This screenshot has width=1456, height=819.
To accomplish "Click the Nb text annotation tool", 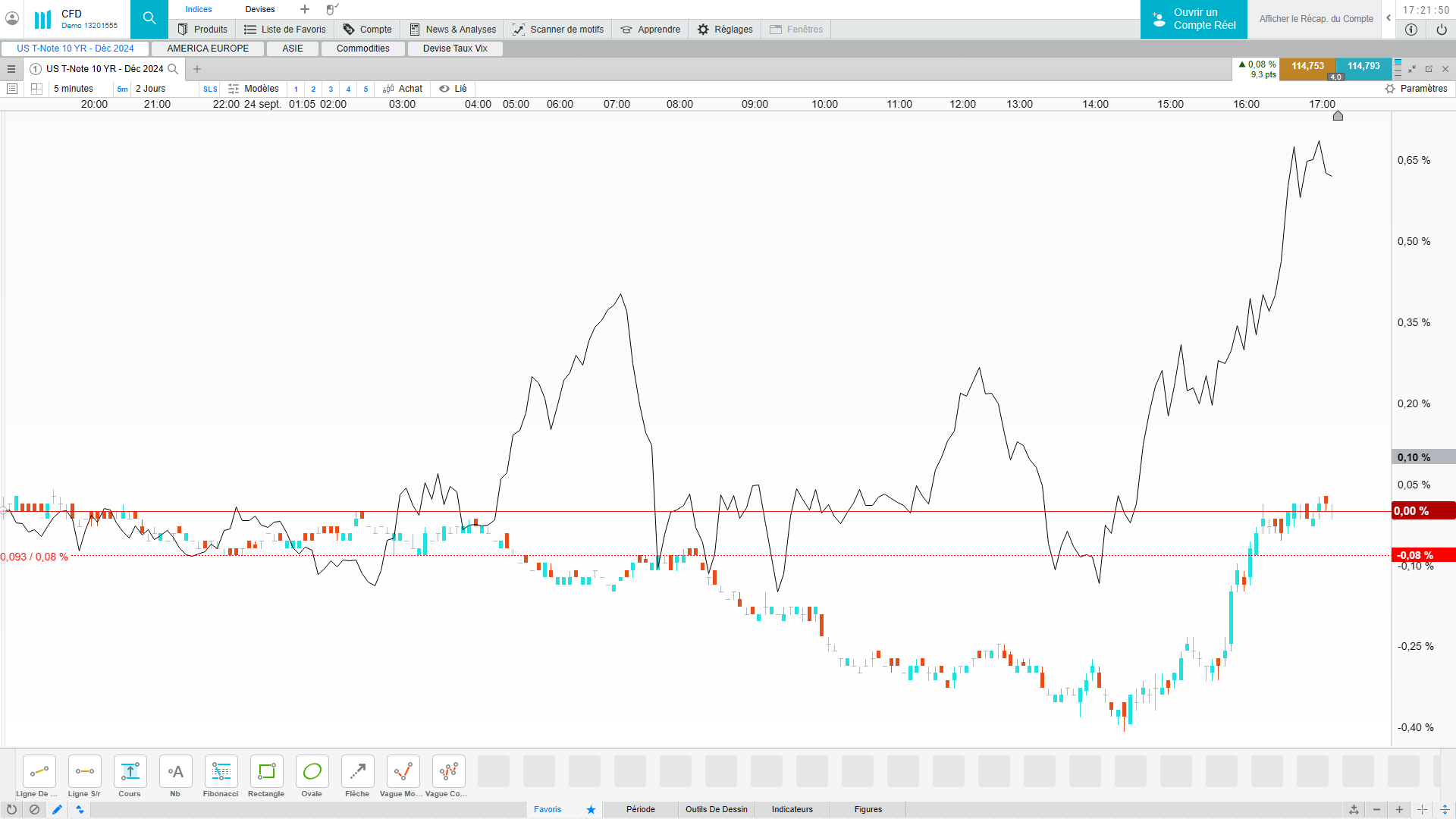I will click(x=175, y=772).
